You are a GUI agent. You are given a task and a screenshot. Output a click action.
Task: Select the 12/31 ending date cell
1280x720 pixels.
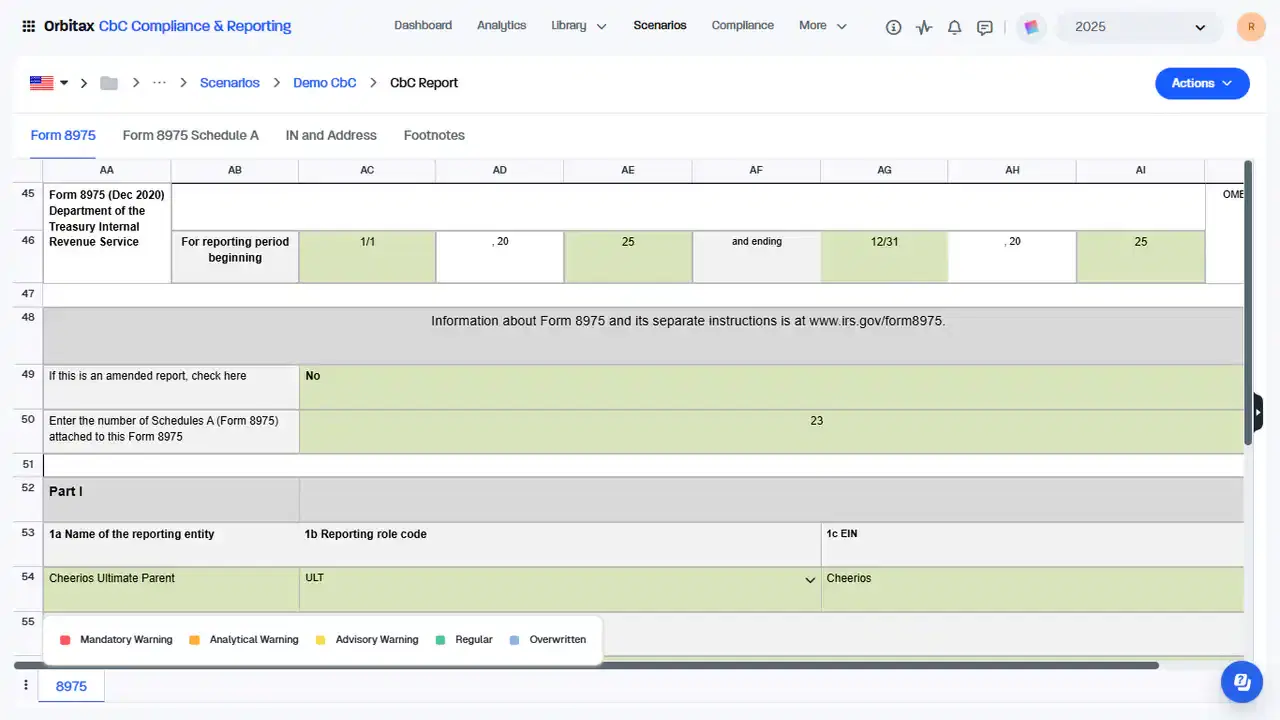(884, 257)
